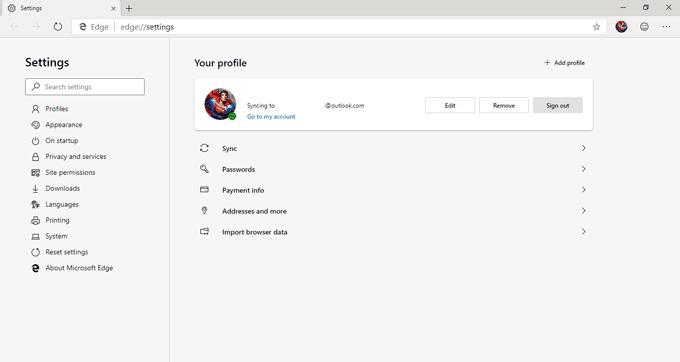Minimize the Edge window
The width and height of the screenshot is (680, 362).
(623, 7)
